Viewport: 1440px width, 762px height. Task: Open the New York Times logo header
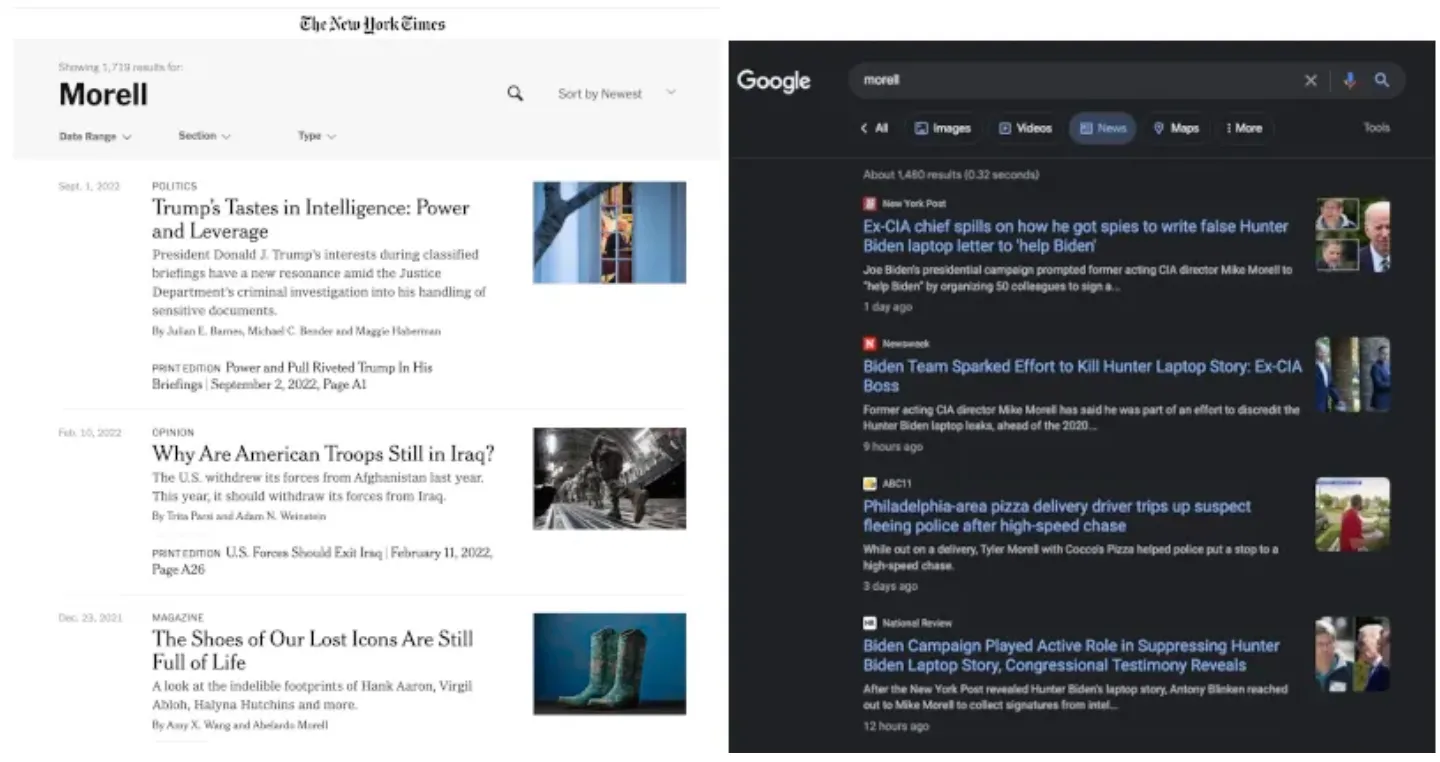point(372,24)
